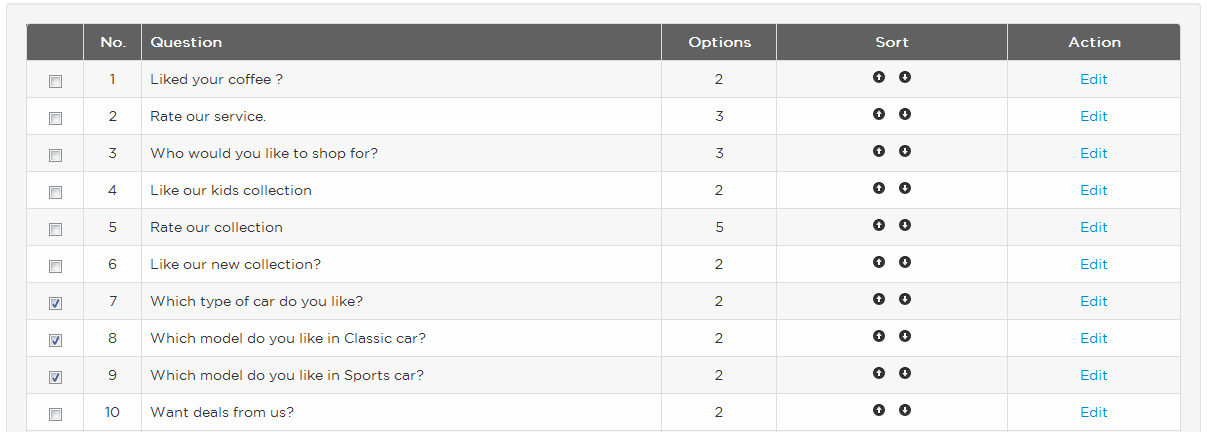Open Edit for 'Who would you like to shop for?'
The height and width of the screenshot is (432, 1207).
click(1094, 153)
